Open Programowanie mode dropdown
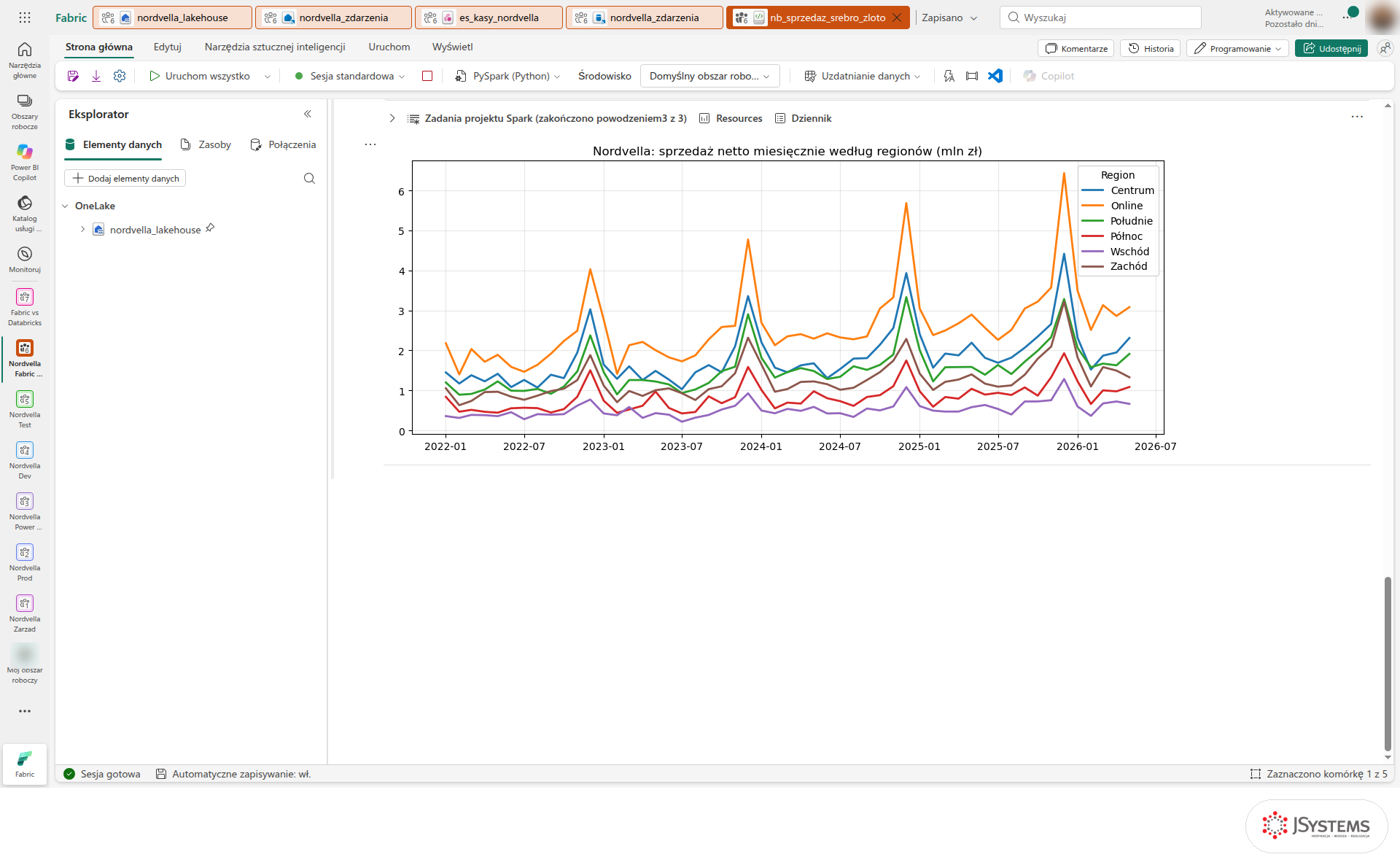 point(1237,48)
